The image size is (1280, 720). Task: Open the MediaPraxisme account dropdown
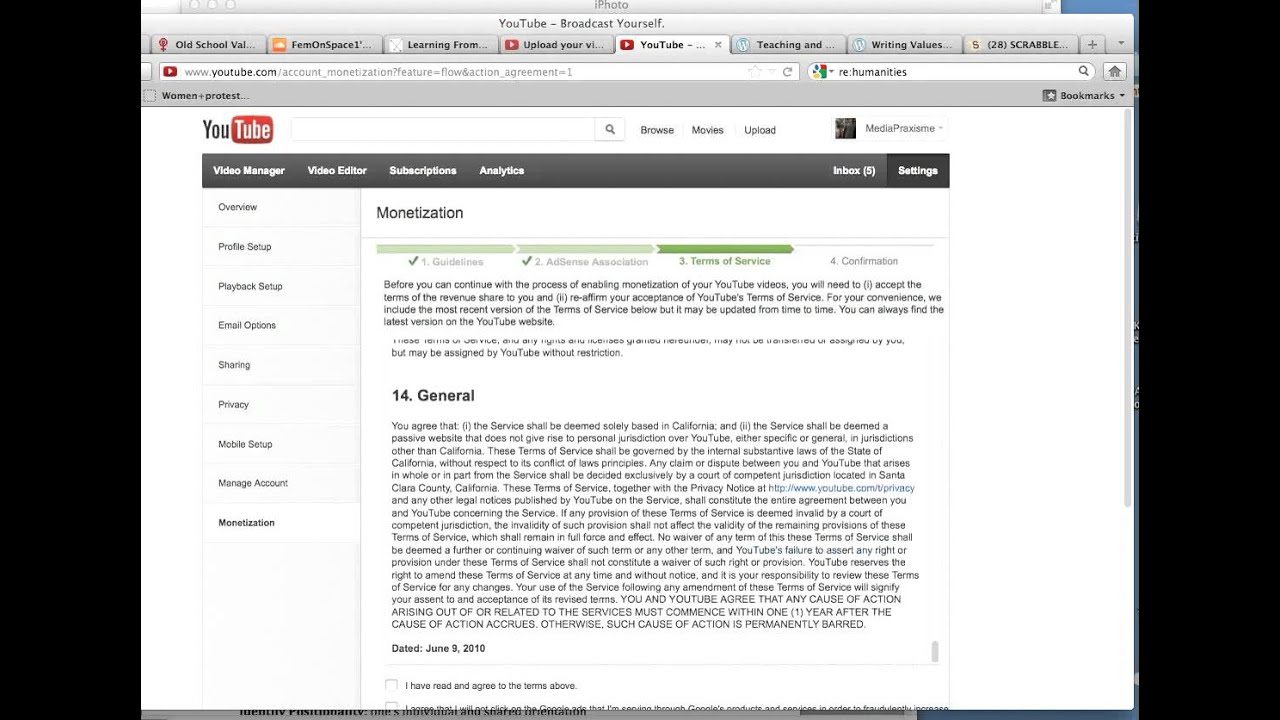coord(905,129)
